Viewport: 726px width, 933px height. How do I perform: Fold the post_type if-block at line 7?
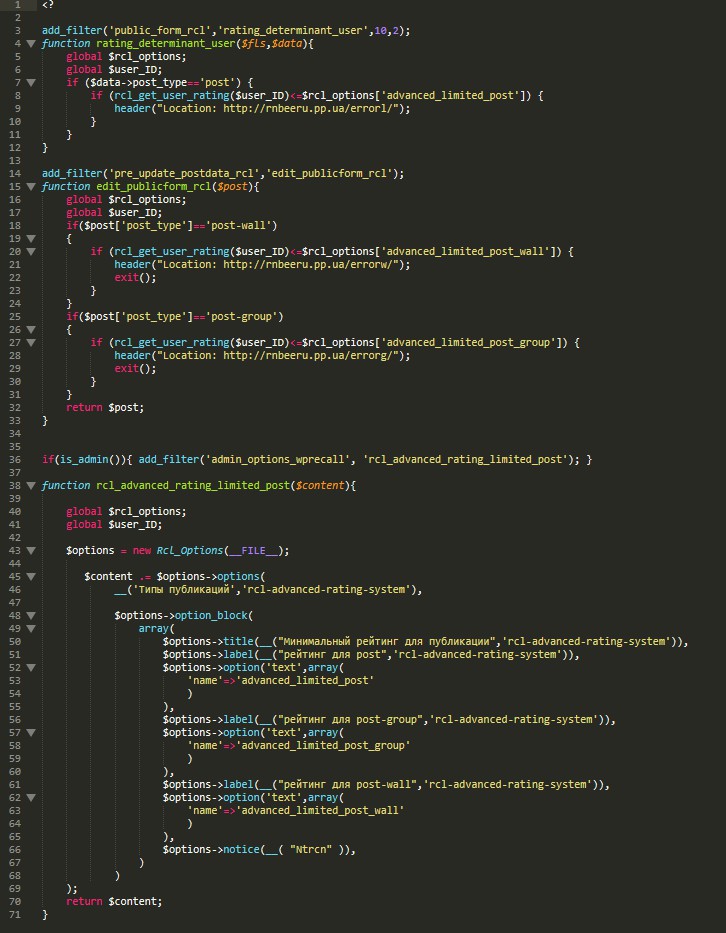click(31, 83)
